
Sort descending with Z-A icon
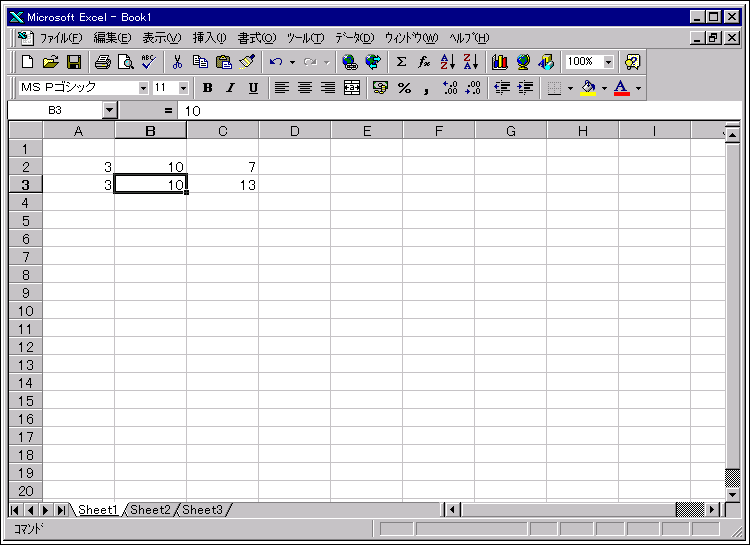(471, 62)
